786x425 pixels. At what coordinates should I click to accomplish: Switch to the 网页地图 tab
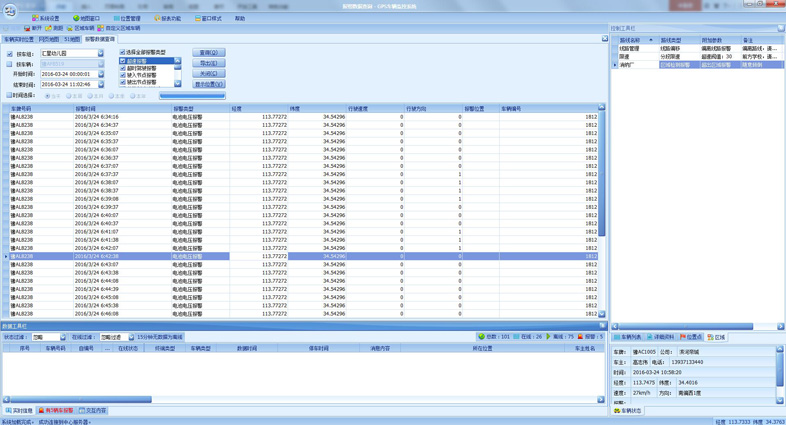[48, 40]
